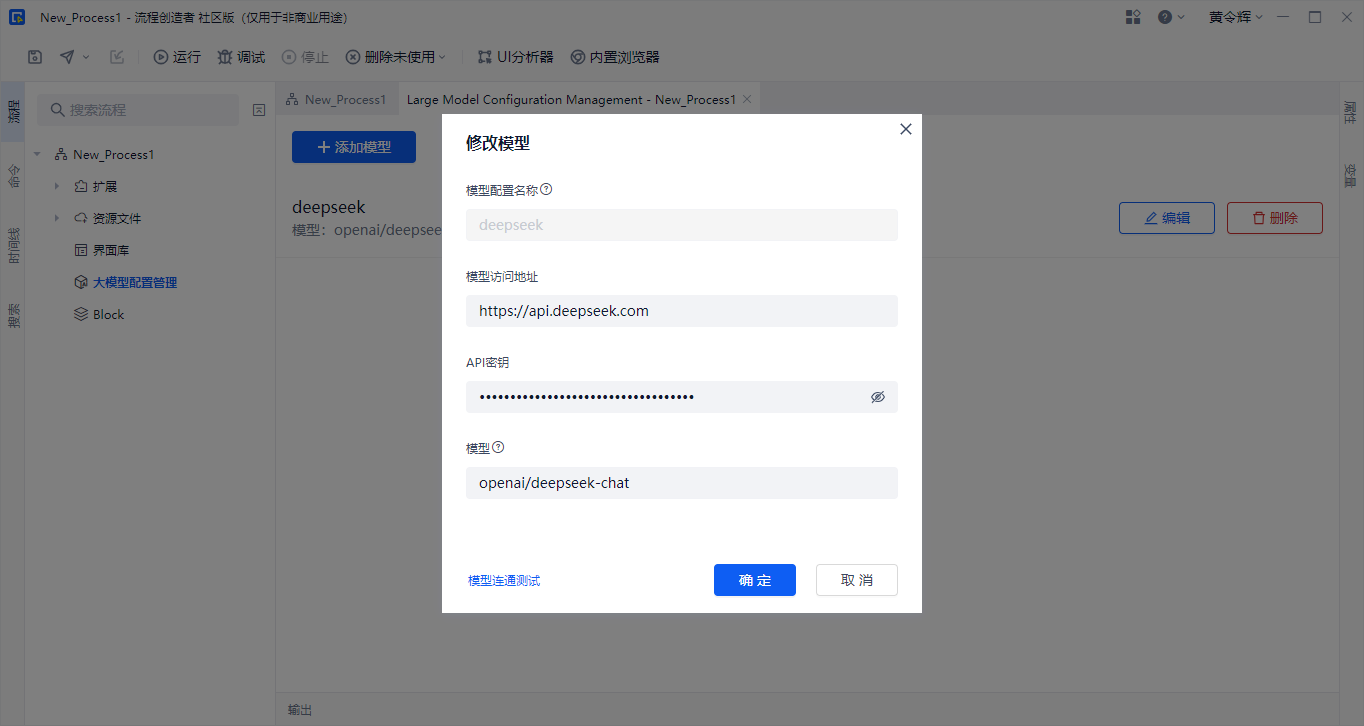Switch to the New_Process1 tab
Viewport: 1364px width, 726px height.
pos(336,100)
